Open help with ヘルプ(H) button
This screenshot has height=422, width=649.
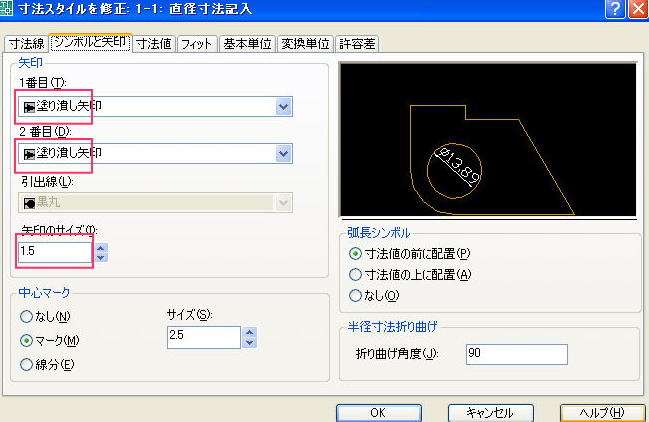click(602, 412)
